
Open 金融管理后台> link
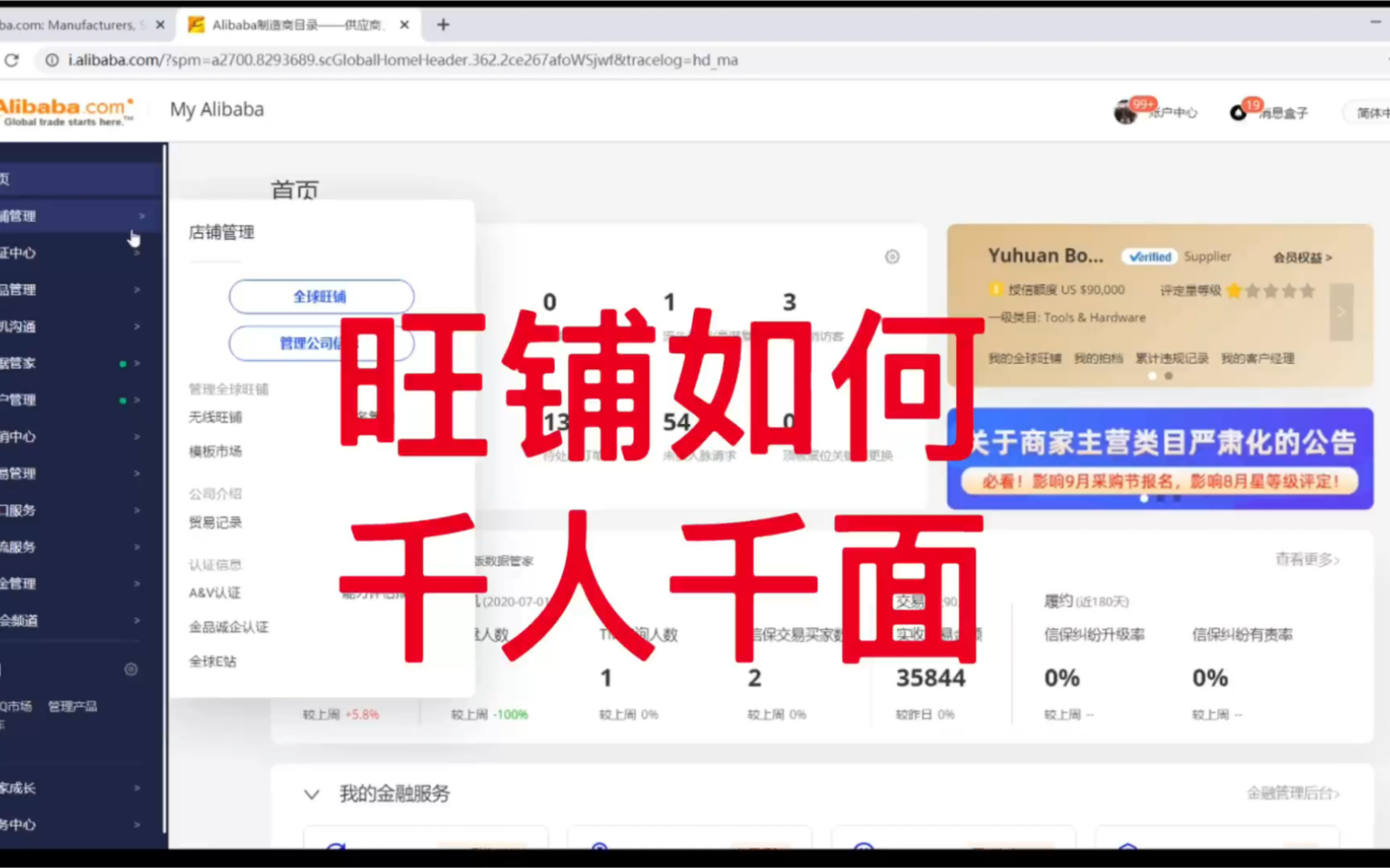click(1293, 793)
